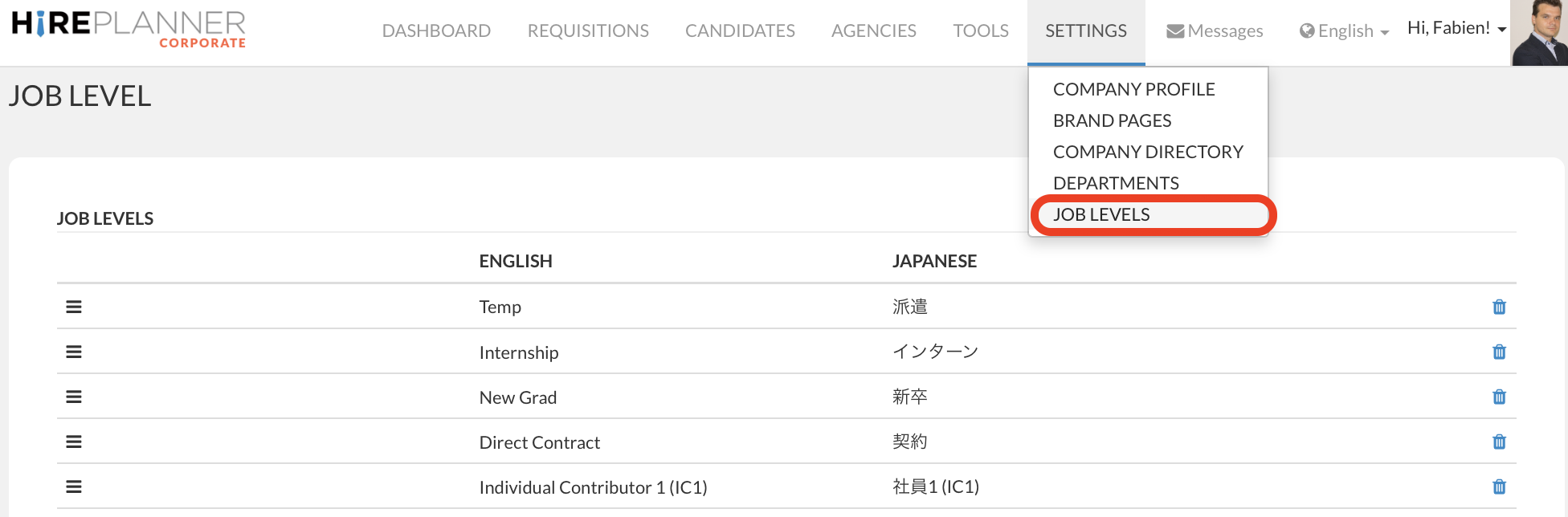
Task: Delete the Temp job level
Action: (1499, 307)
